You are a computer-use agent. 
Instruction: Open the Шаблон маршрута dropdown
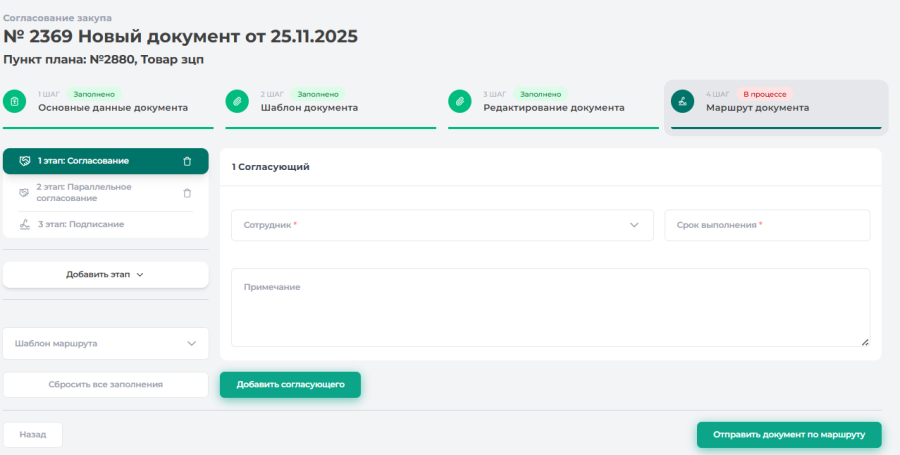point(105,343)
